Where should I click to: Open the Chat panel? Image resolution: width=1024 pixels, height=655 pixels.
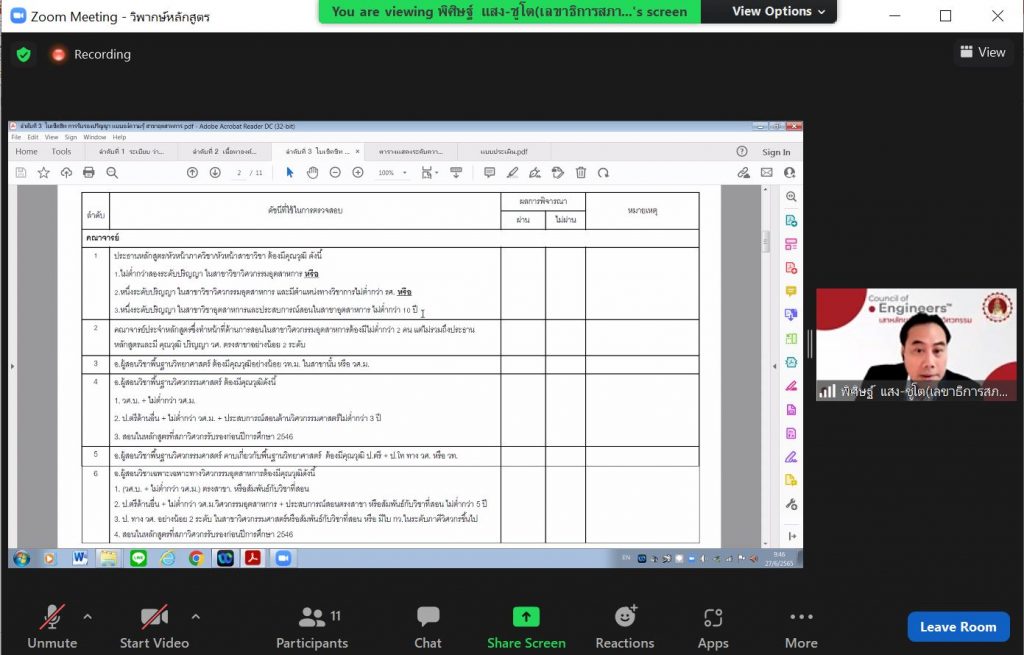[428, 627]
